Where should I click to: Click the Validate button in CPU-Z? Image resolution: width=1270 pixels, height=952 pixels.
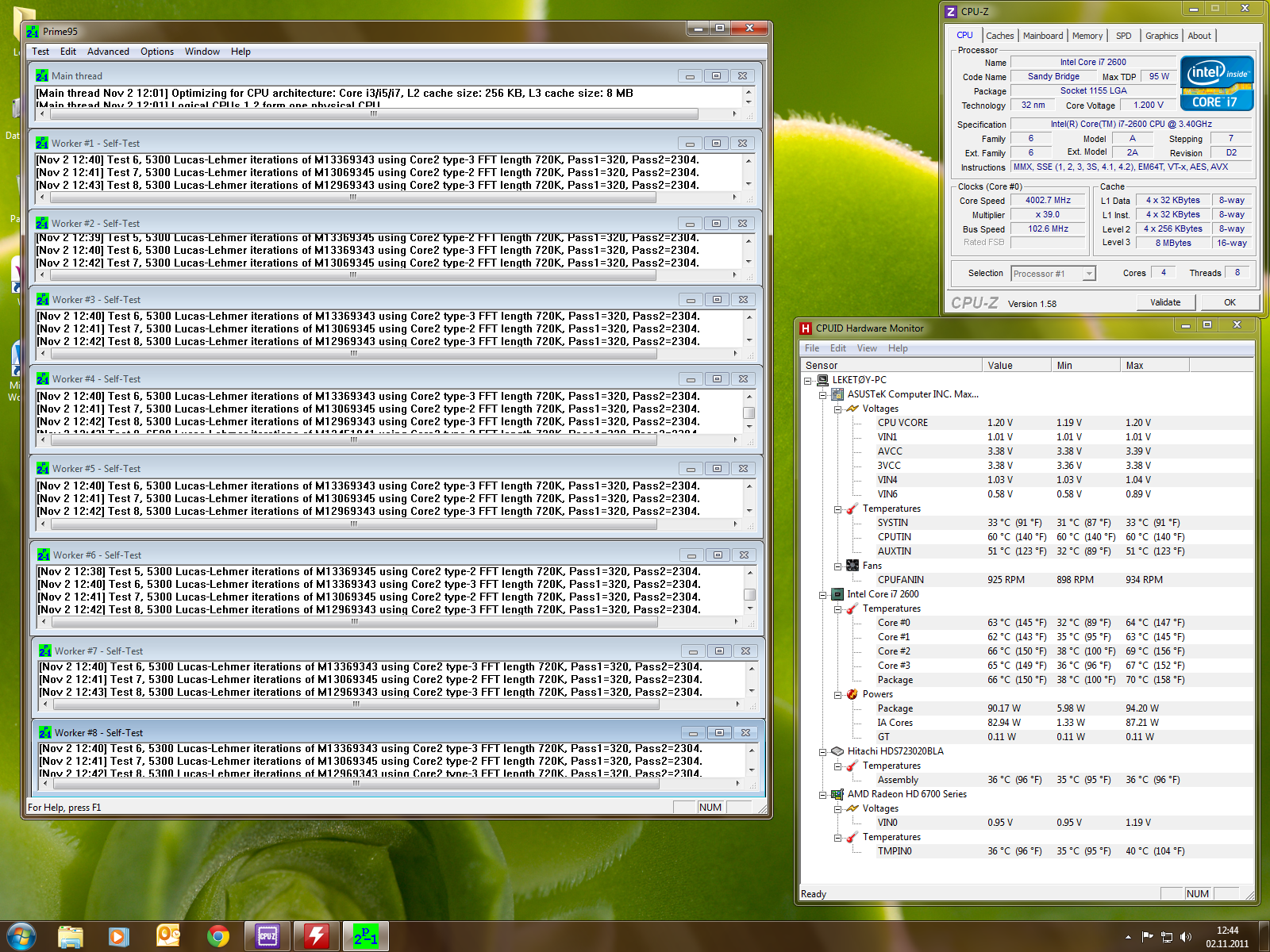tap(1165, 302)
